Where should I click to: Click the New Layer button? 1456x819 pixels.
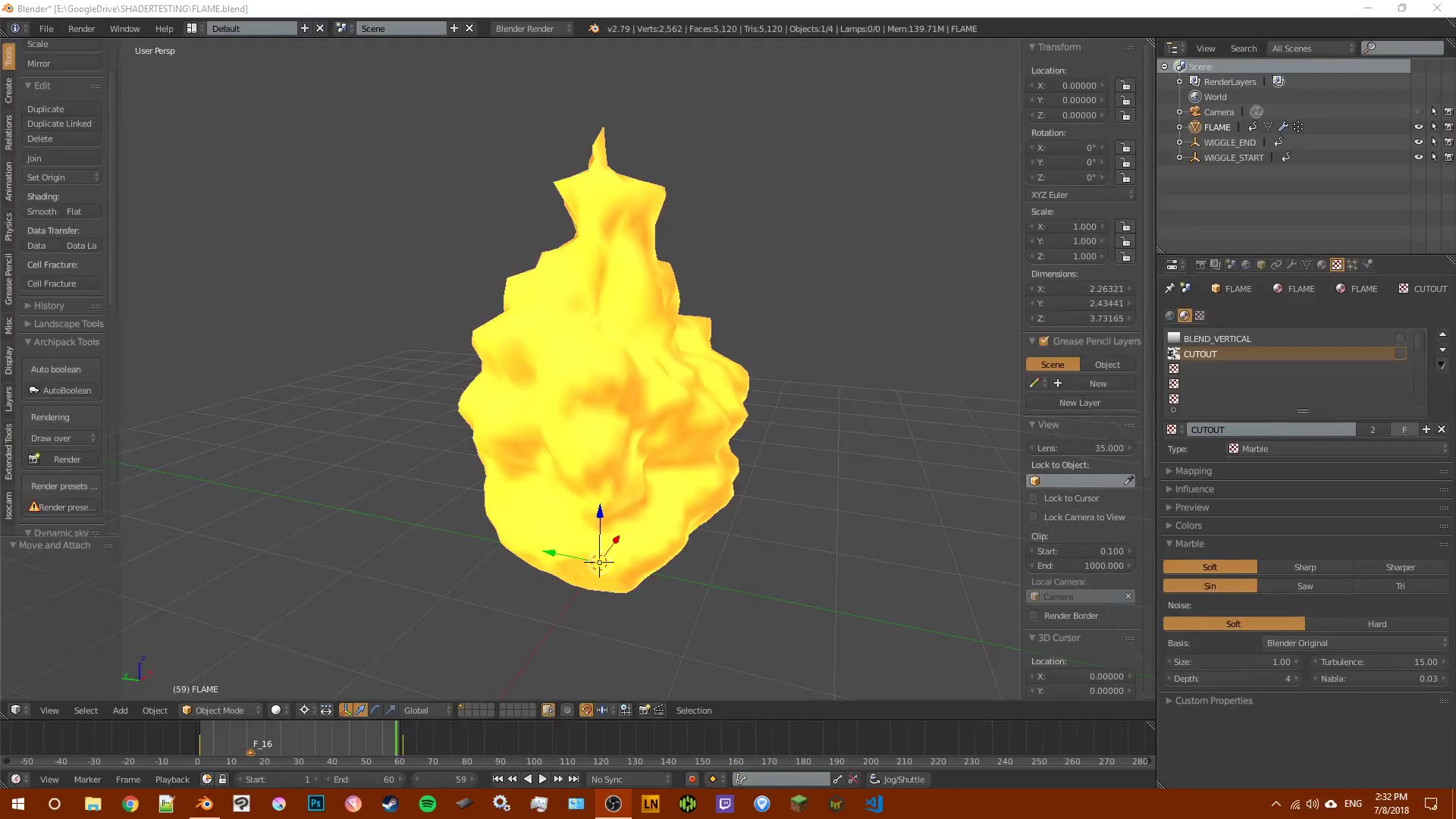coord(1080,403)
